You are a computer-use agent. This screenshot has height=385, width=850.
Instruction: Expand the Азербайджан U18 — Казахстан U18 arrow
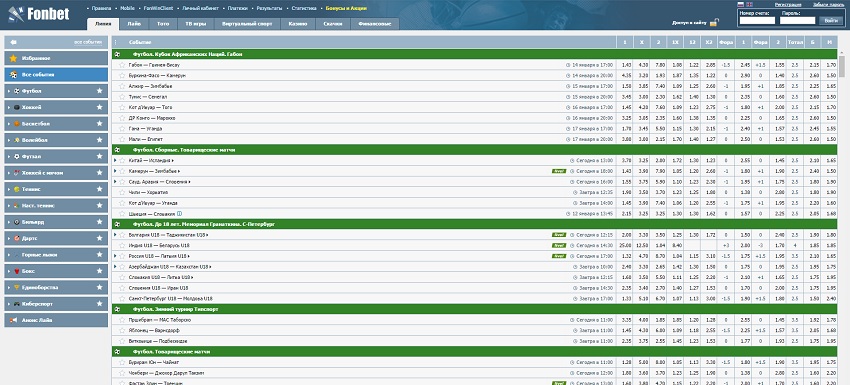[115, 266]
